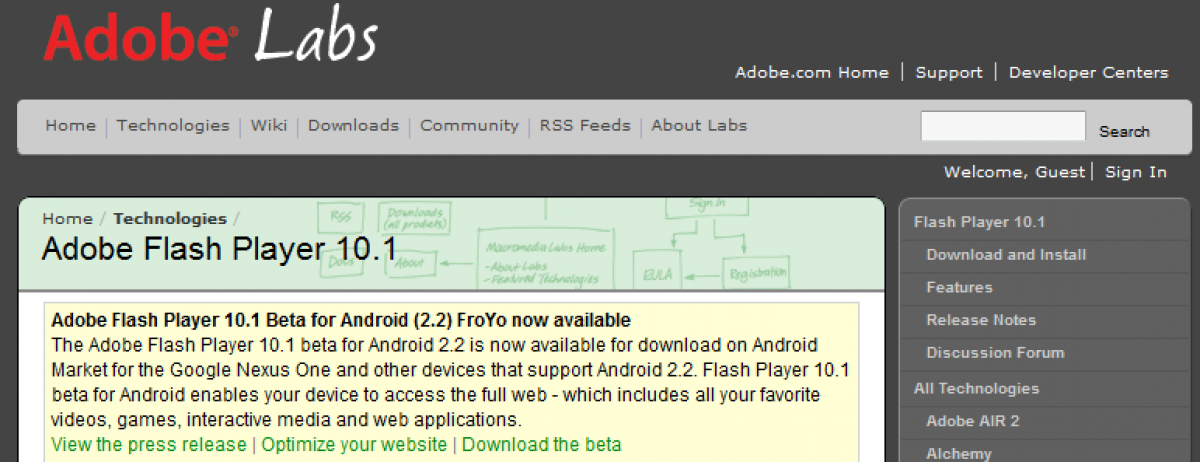Open Optimize your website link
The image size is (1200, 462).
[x=354, y=445]
